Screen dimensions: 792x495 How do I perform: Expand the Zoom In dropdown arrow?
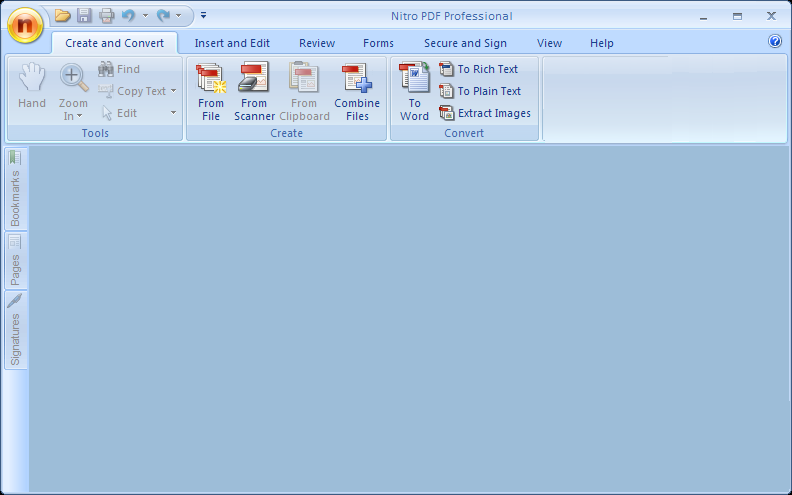coord(79,116)
